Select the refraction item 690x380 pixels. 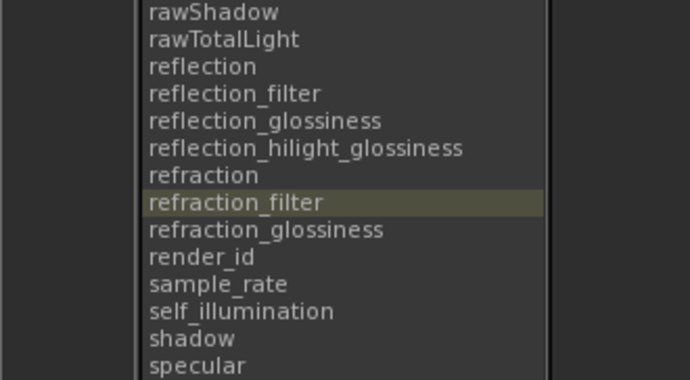(x=343, y=176)
